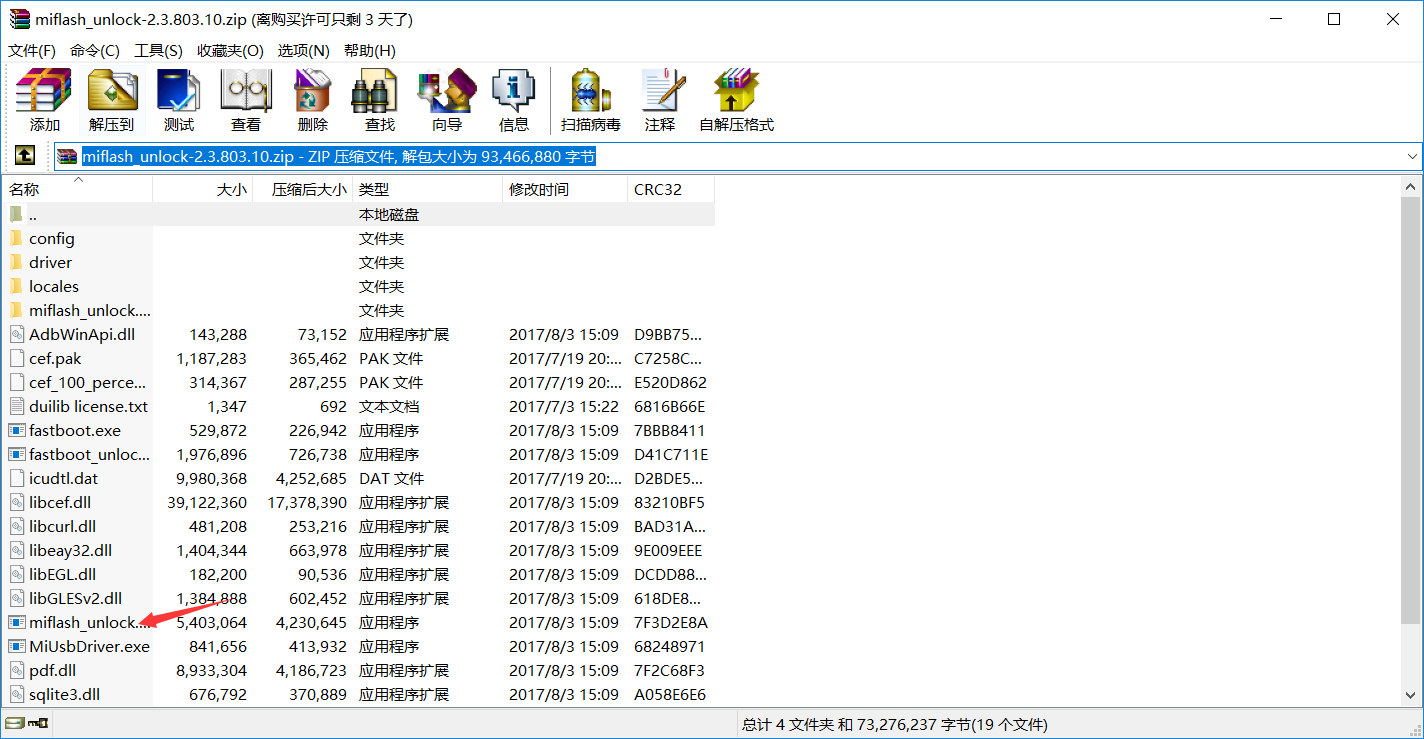Viewport: 1424px width, 739px height.
Task: Select the cef_100_perce... file name
Action: tap(88, 382)
